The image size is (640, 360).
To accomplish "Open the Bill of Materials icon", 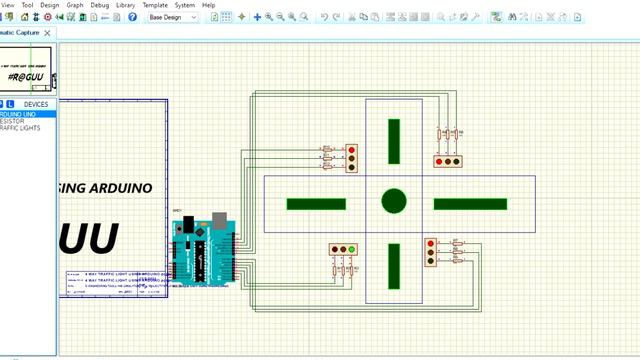I will coord(94,17).
